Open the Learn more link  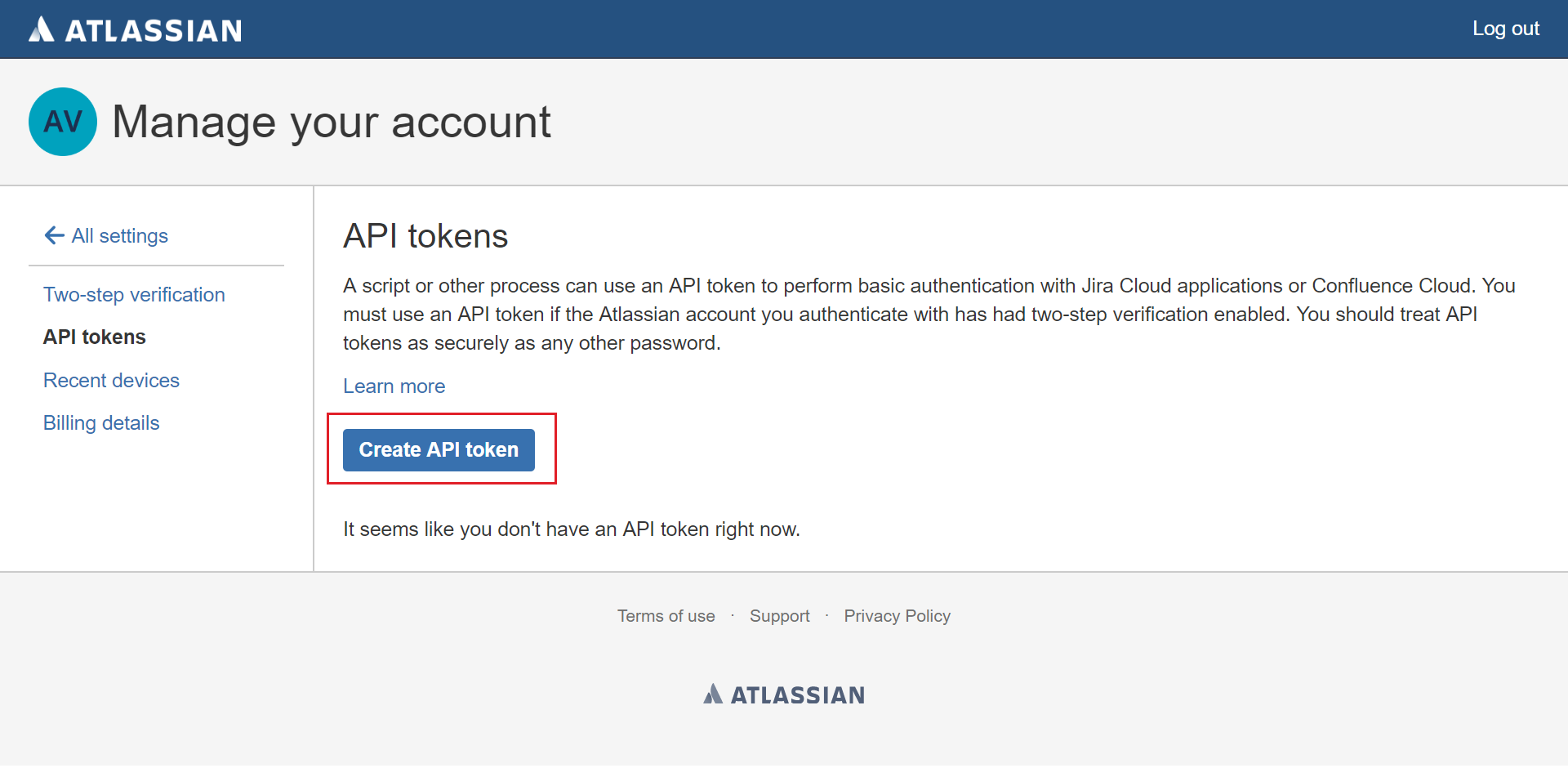[394, 386]
